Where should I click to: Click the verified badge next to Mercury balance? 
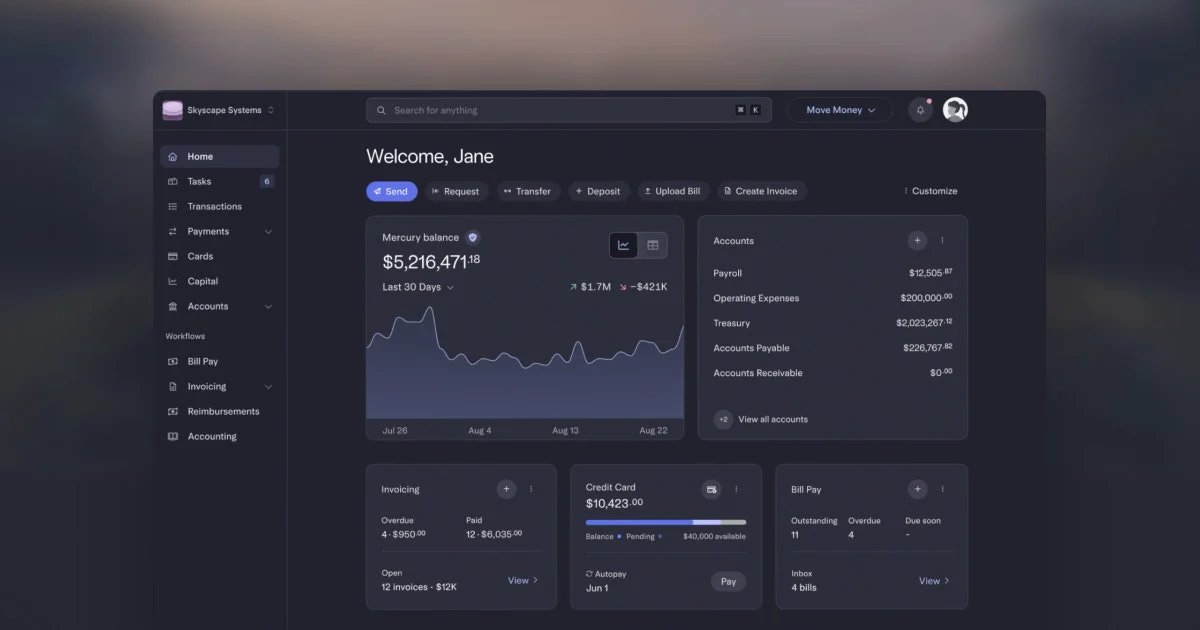(x=472, y=237)
